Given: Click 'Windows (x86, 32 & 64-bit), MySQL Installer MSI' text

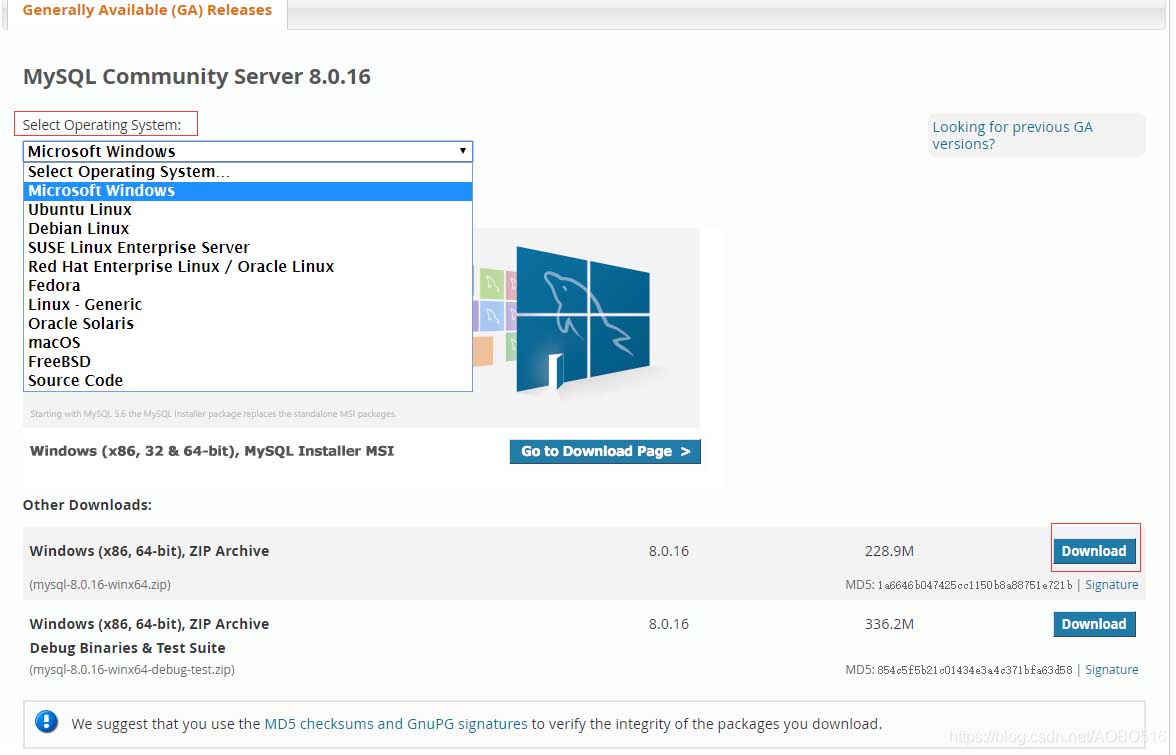Looking at the screenshot, I should coord(212,451).
